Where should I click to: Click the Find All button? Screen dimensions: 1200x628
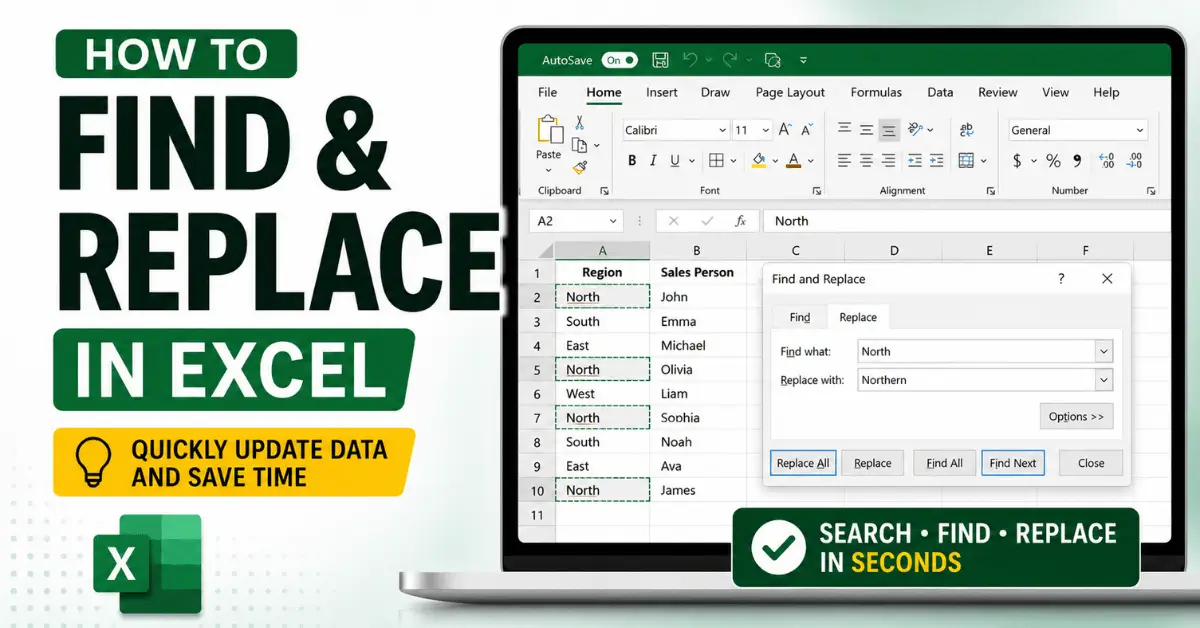[945, 463]
